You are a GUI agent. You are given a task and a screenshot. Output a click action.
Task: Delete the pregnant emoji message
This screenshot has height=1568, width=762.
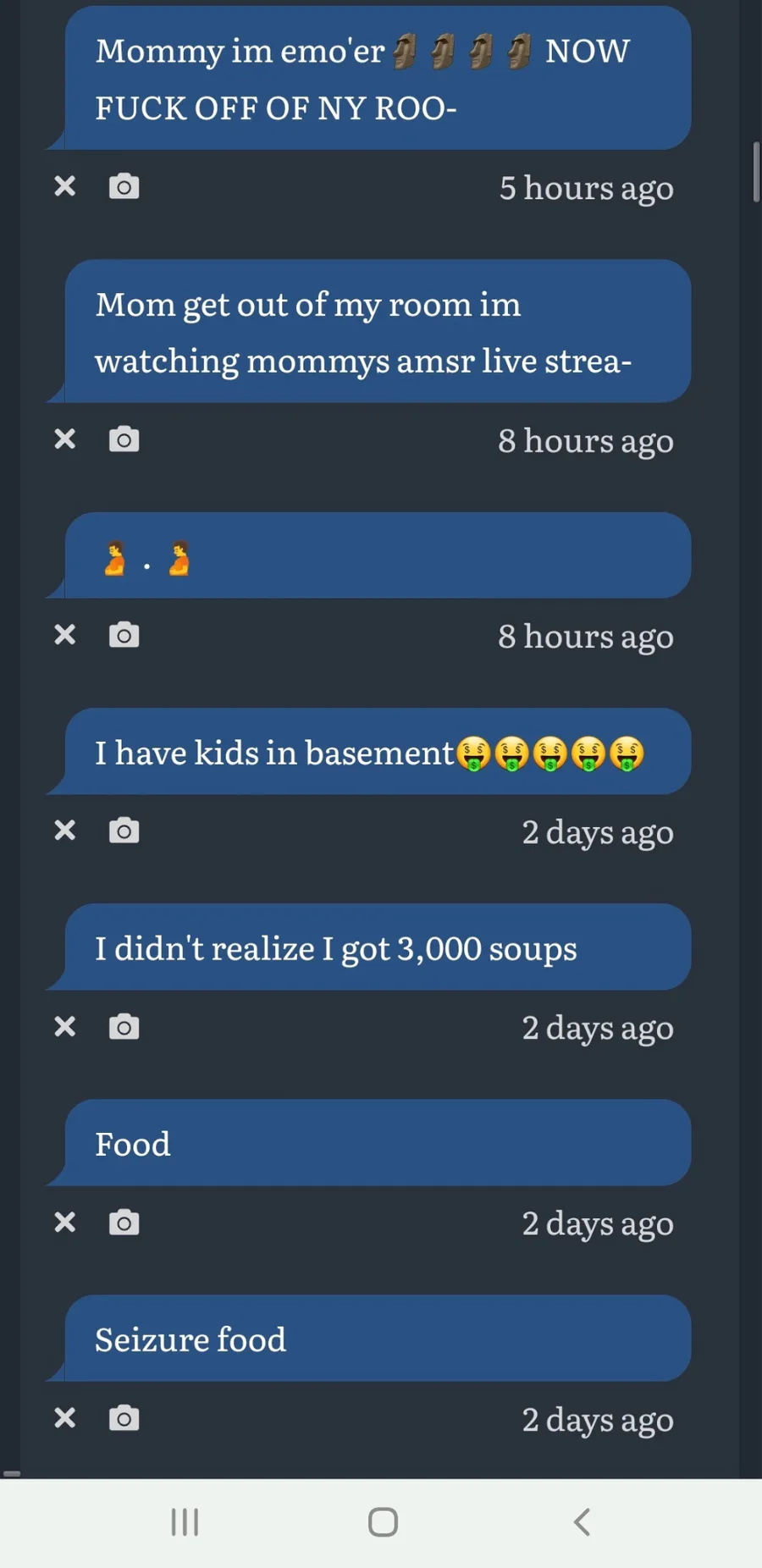[x=65, y=635]
